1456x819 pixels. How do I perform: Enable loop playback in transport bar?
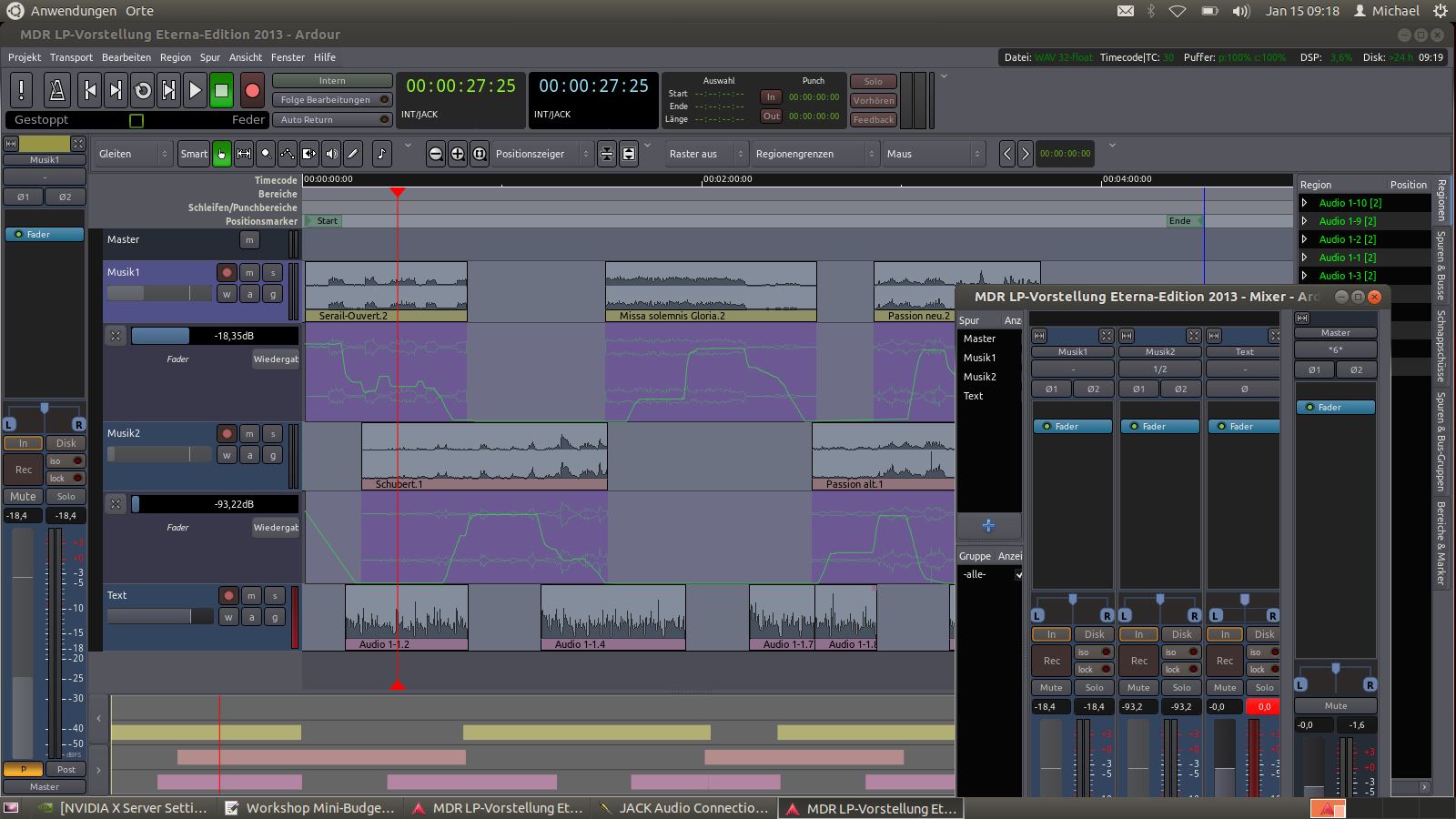pos(143,90)
